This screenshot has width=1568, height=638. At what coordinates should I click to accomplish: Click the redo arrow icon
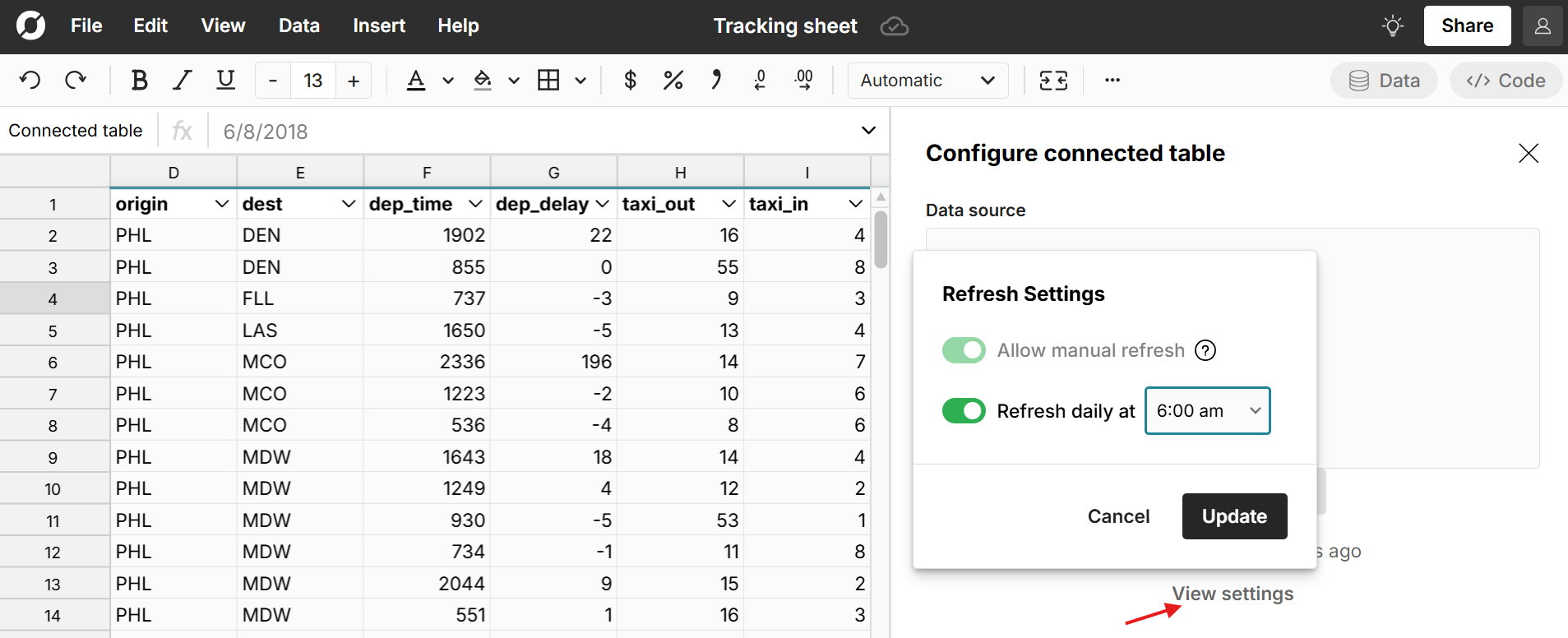click(x=76, y=81)
